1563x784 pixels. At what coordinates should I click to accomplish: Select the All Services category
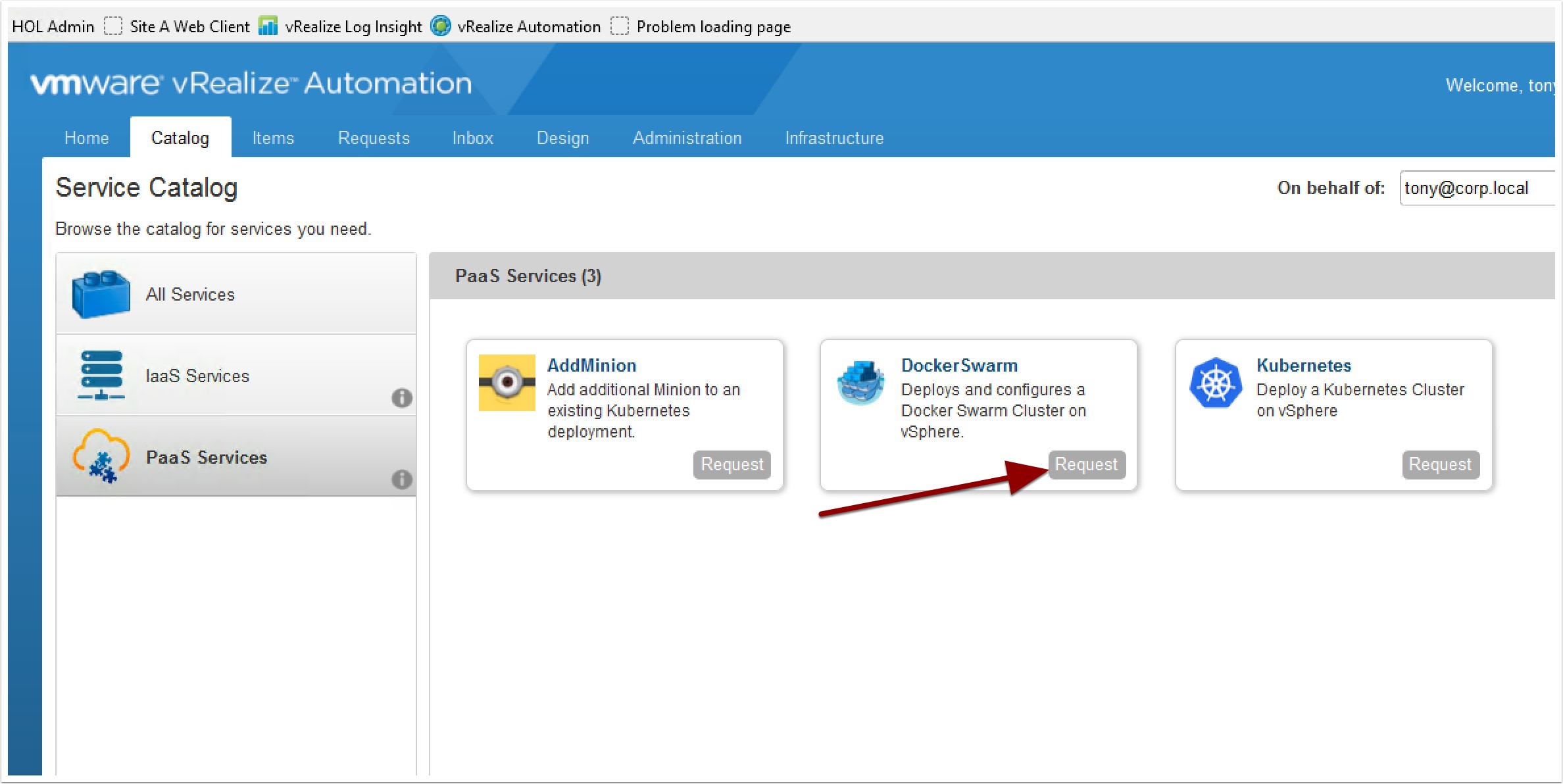coord(236,293)
